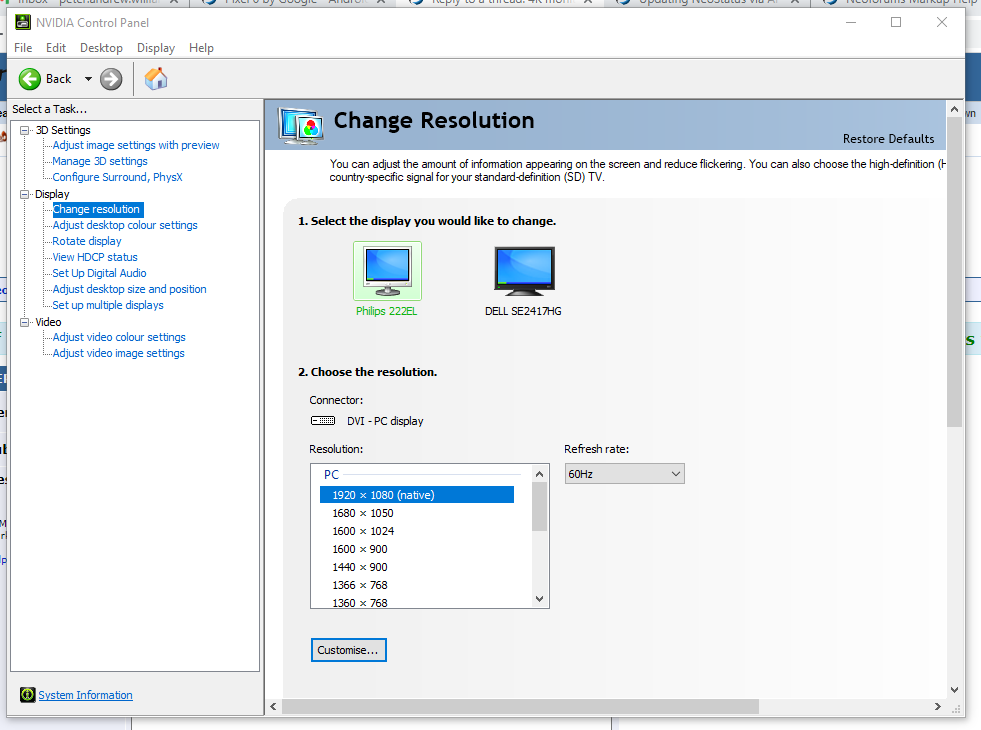Select Adjust desktop colour settings task
The image size is (981, 730).
(124, 225)
